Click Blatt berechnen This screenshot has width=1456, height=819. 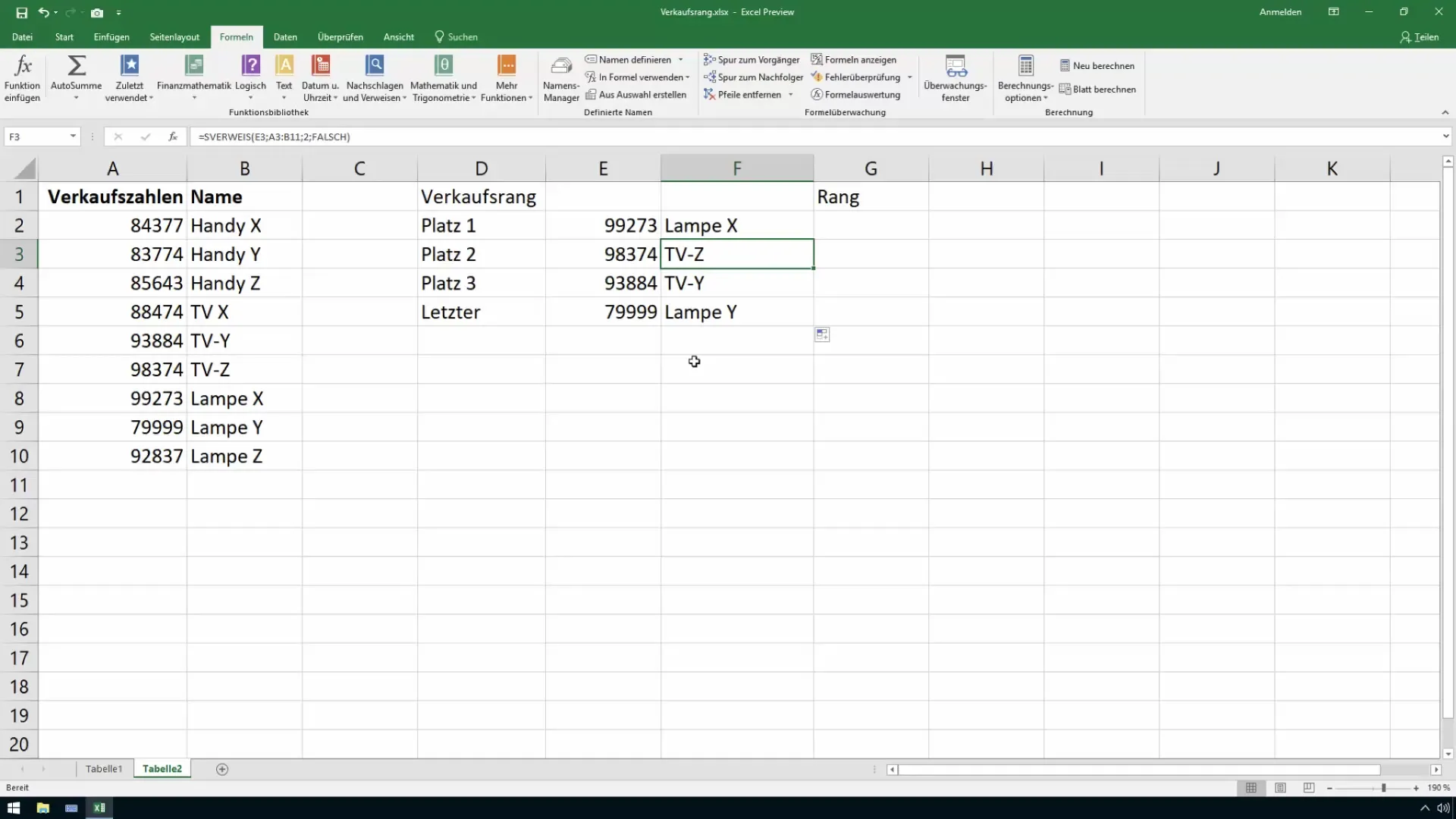pos(1097,89)
